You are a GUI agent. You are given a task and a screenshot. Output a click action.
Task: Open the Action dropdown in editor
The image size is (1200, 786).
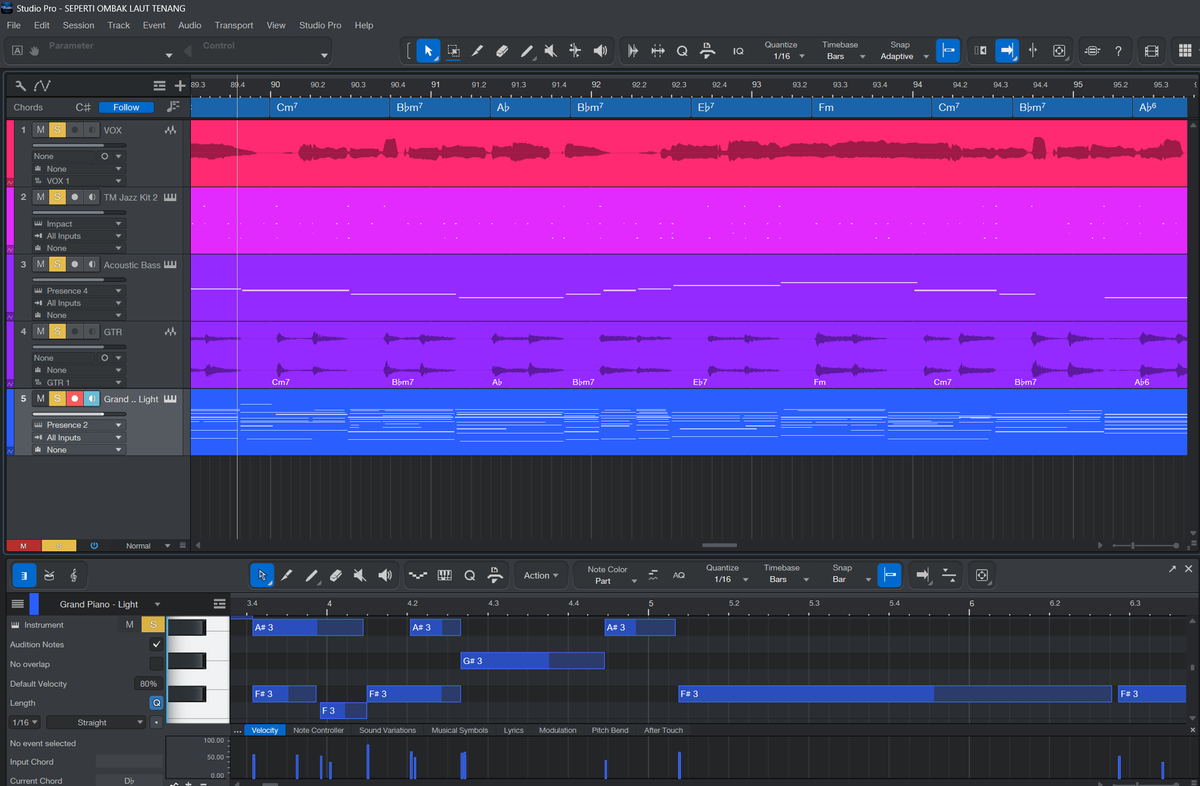tap(541, 575)
